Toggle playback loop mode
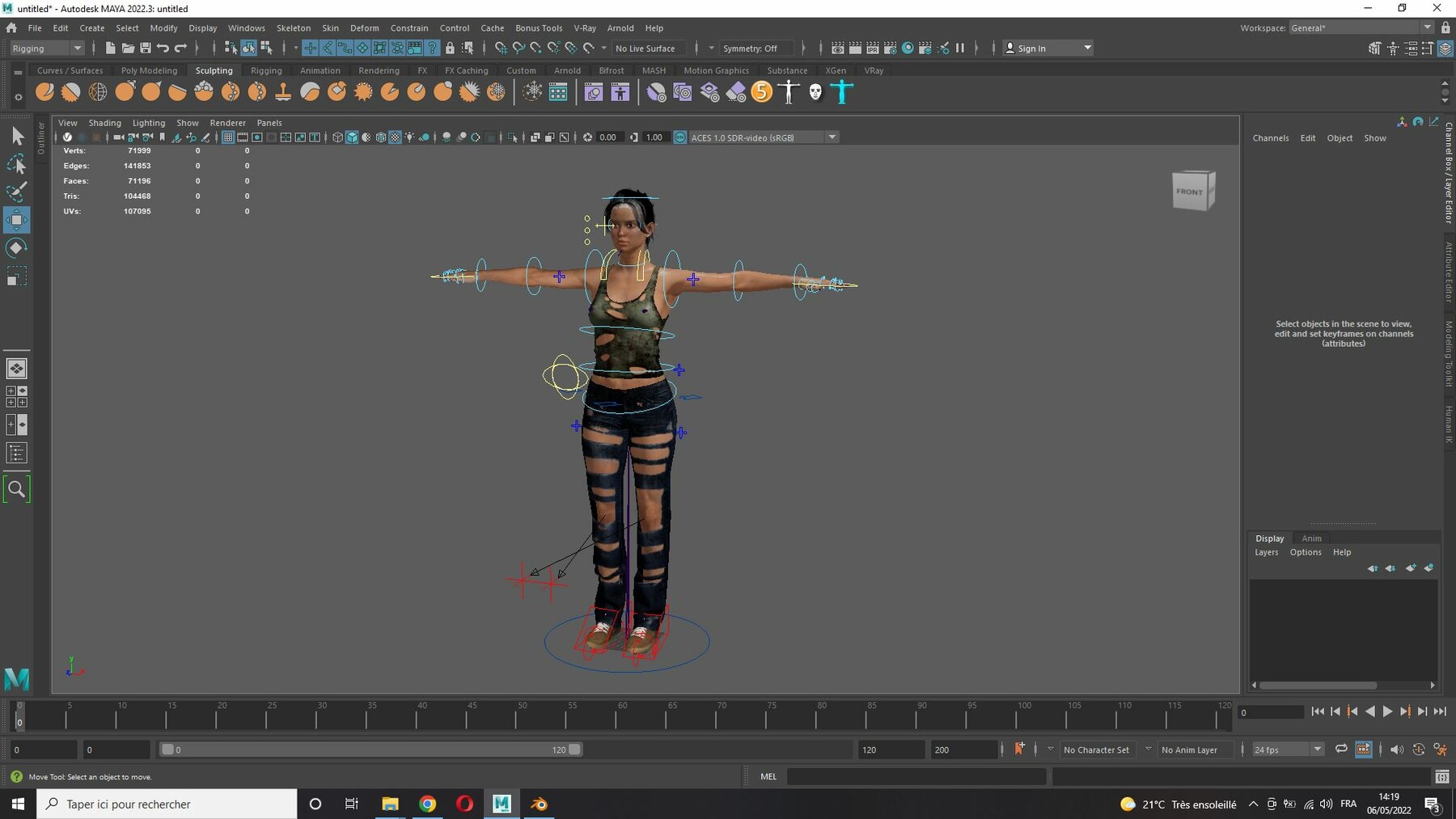Image resolution: width=1456 pixels, height=819 pixels. [1341, 749]
